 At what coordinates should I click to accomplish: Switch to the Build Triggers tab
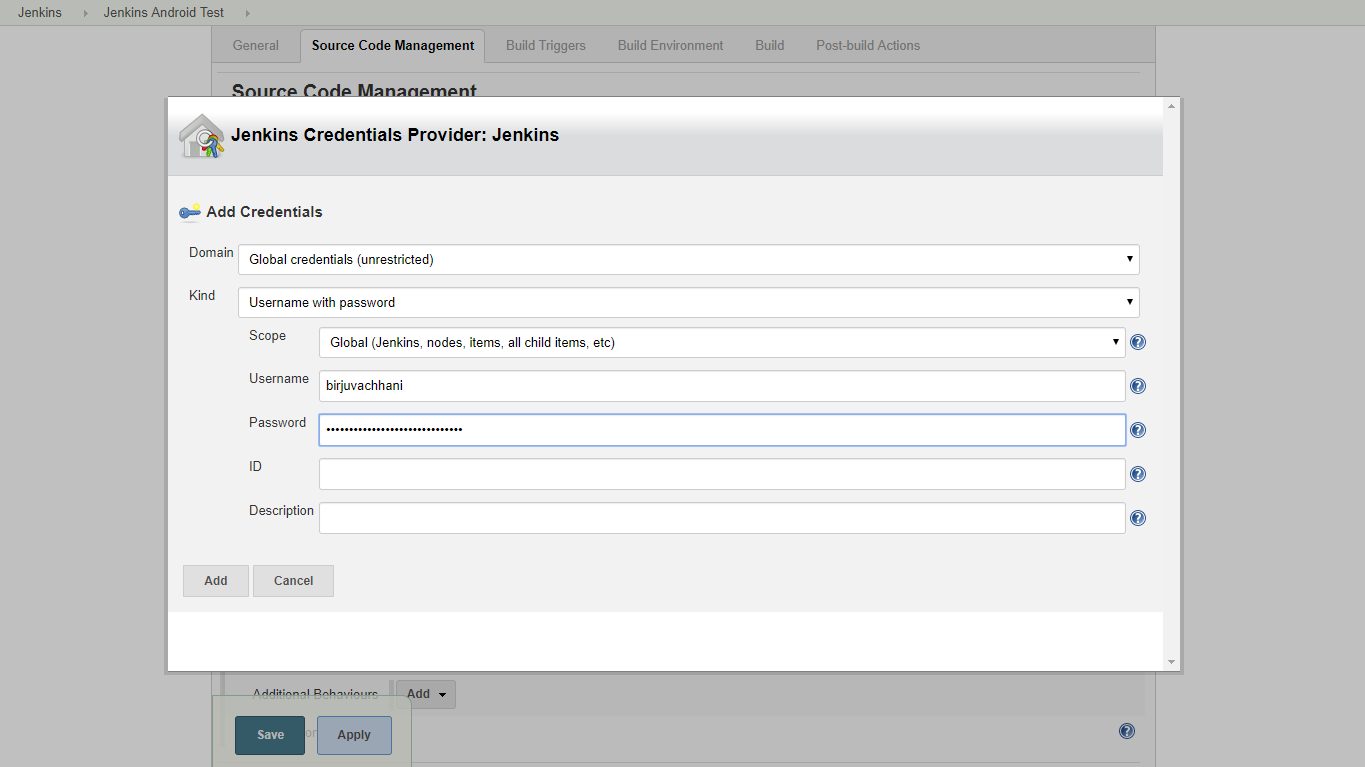point(545,45)
